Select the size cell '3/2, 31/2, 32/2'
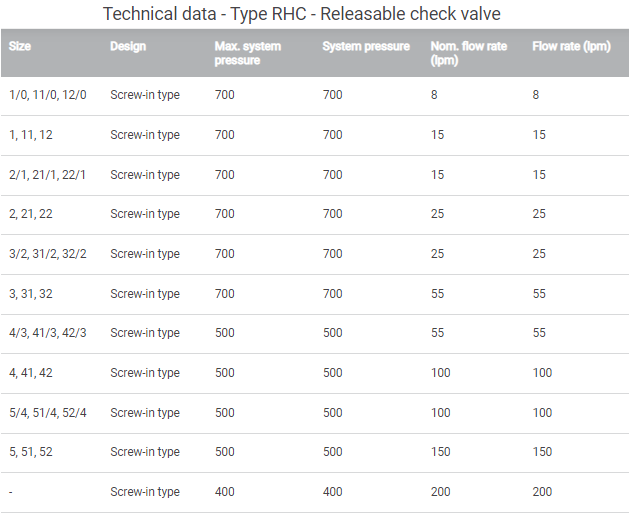The width and height of the screenshot is (630, 516). [48, 254]
